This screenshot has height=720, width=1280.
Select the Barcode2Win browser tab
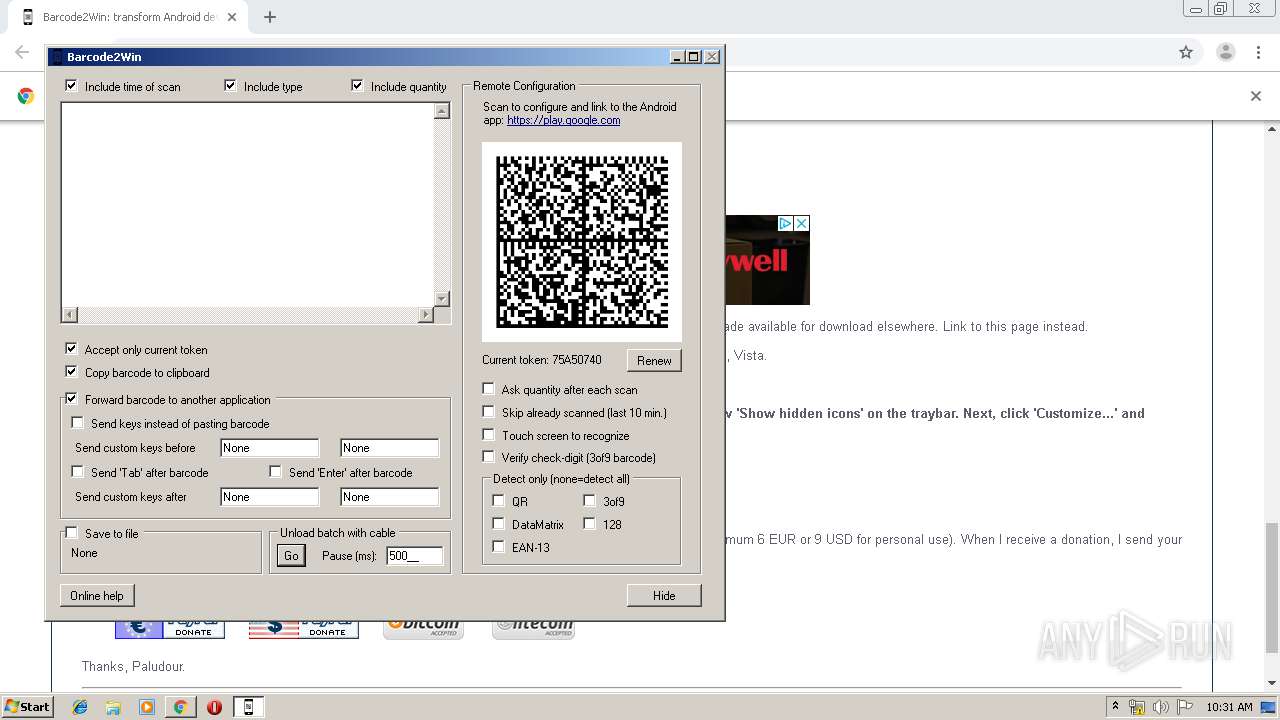pyautogui.click(x=130, y=17)
